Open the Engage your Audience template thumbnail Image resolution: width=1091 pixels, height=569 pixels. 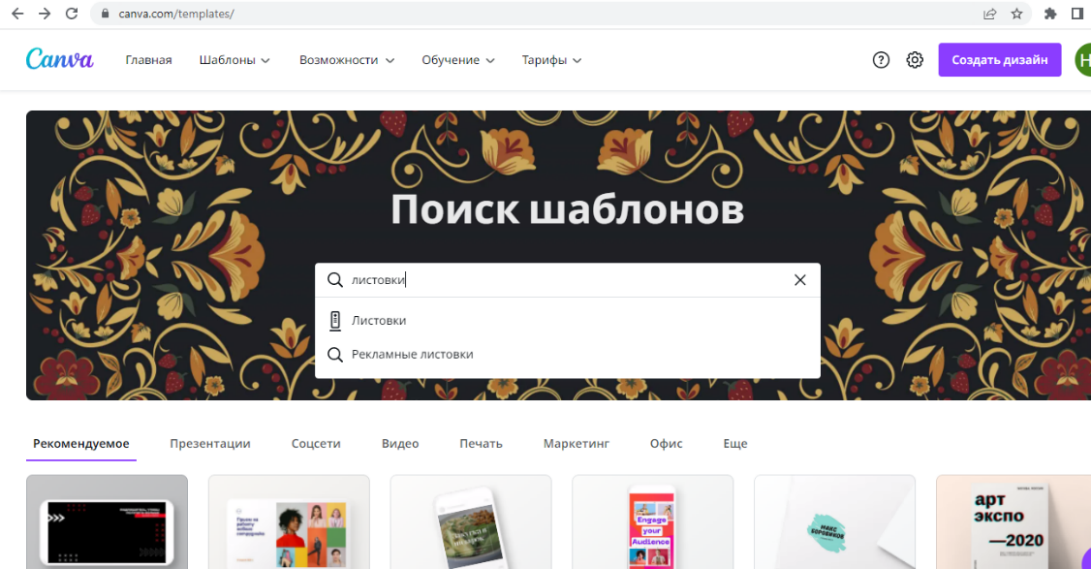pos(653,522)
